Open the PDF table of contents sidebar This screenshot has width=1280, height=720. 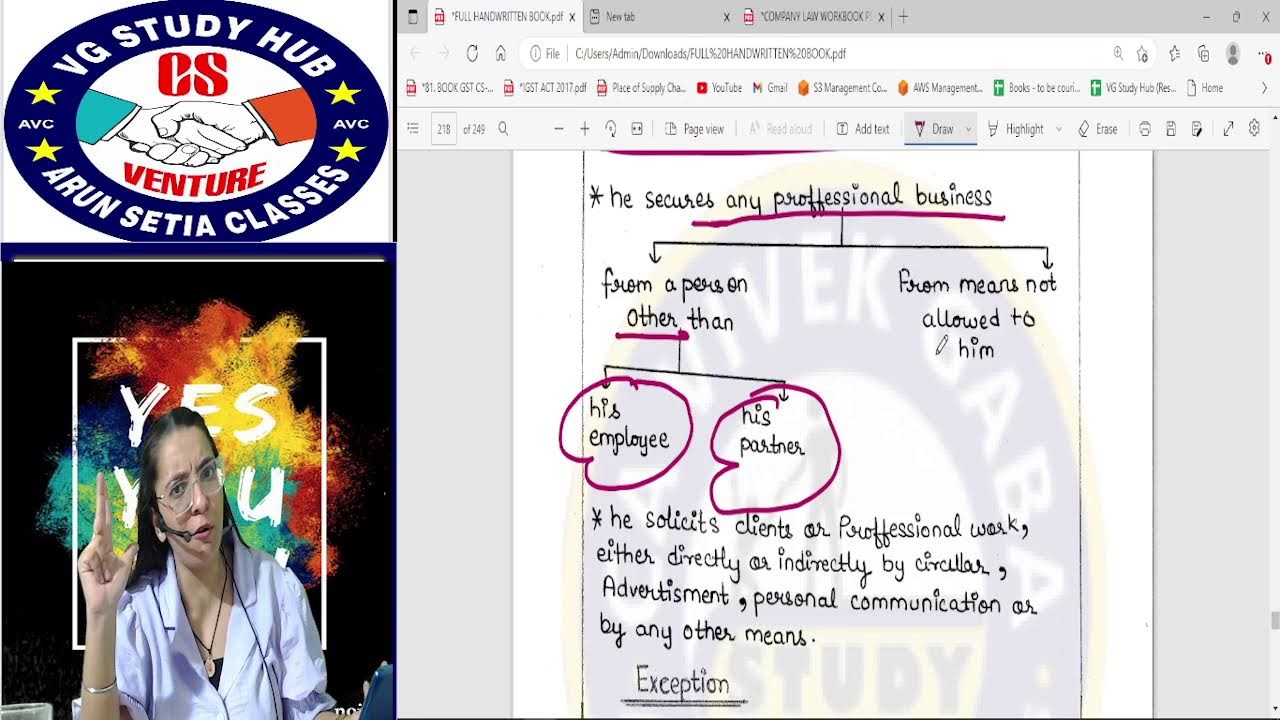(413, 129)
